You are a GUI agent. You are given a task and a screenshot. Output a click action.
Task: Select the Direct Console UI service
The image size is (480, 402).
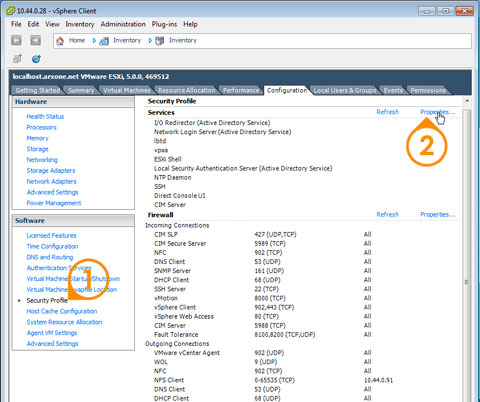180,196
